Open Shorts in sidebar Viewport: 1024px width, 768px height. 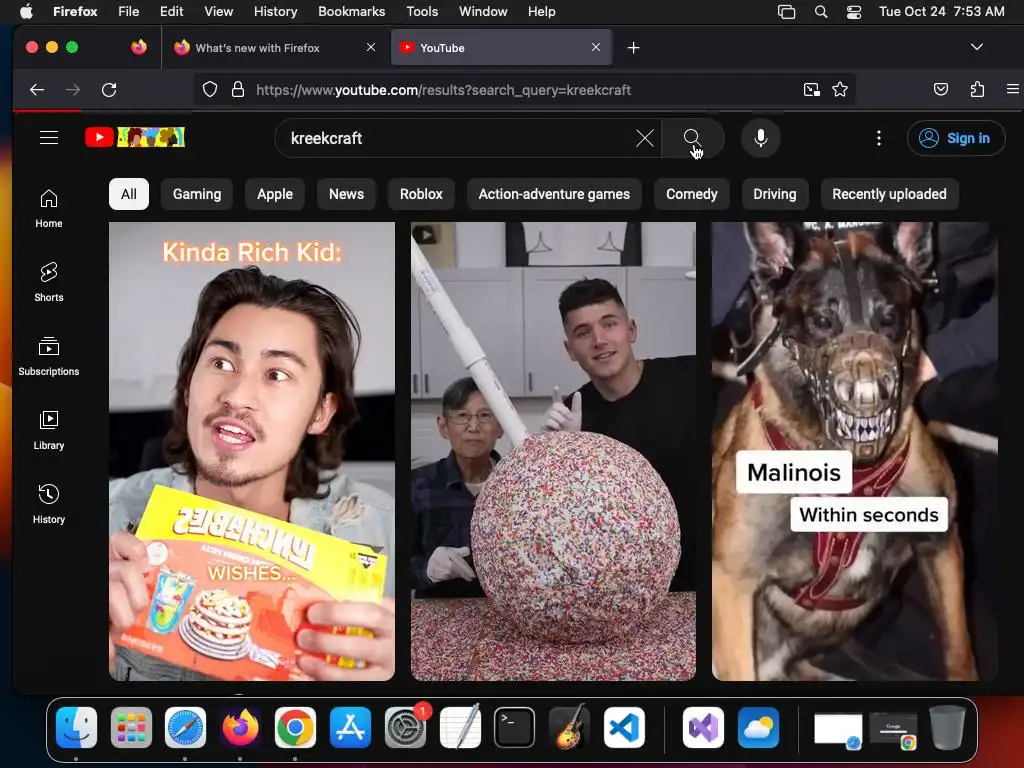pos(49,283)
